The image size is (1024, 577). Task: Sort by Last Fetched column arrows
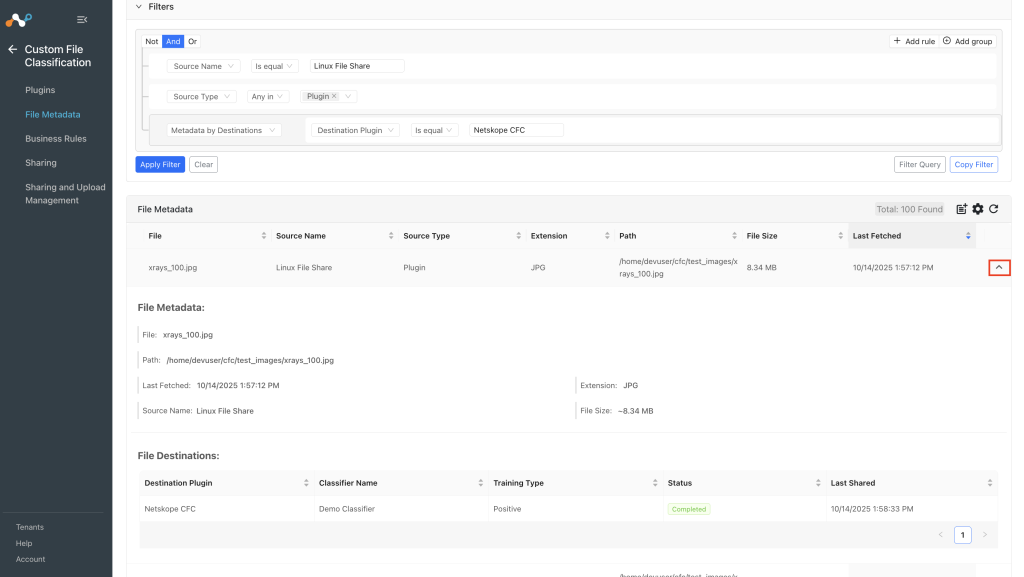click(968, 236)
